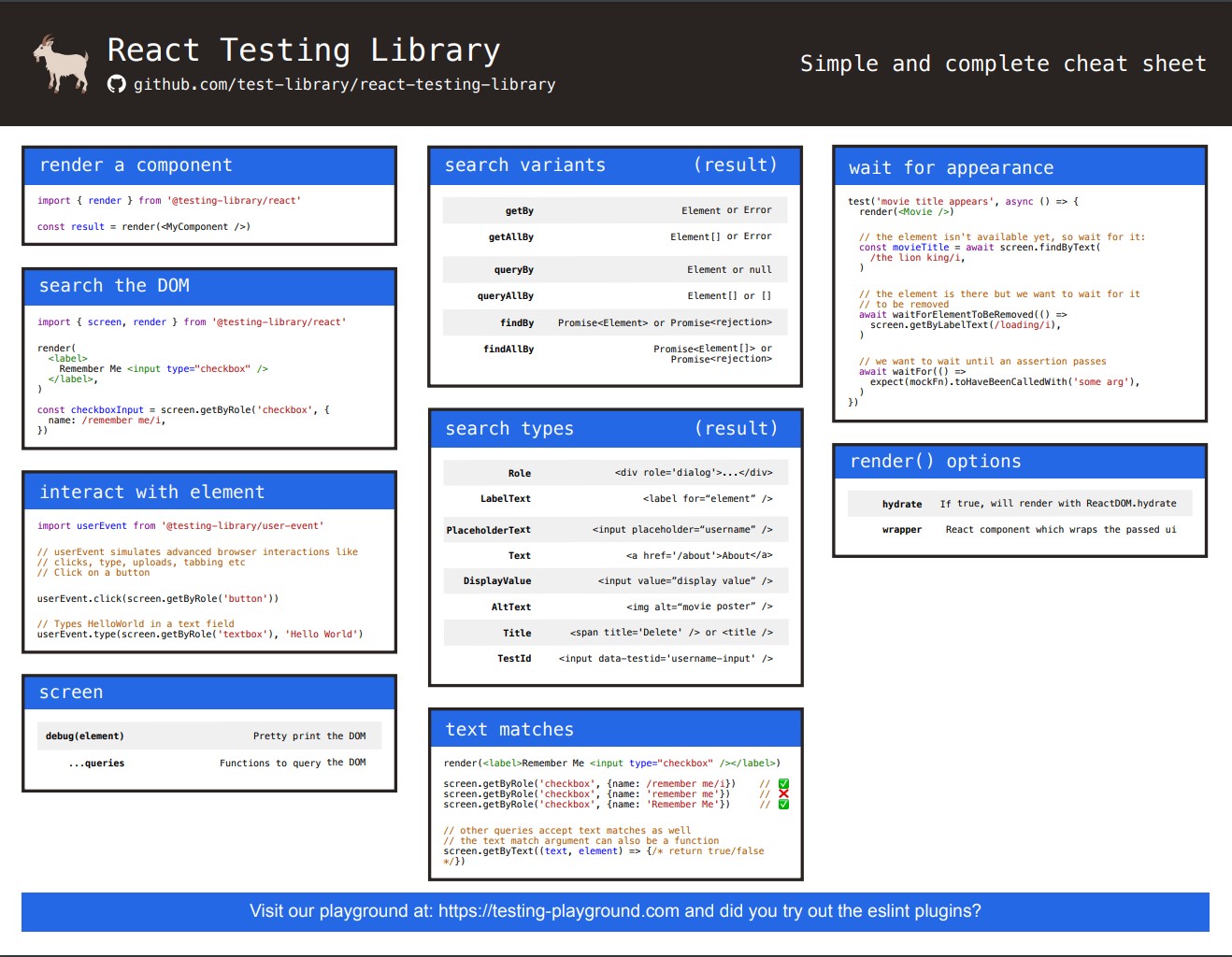The image size is (1232, 957).
Task: Click the TestId search type label
Action: tap(513, 659)
